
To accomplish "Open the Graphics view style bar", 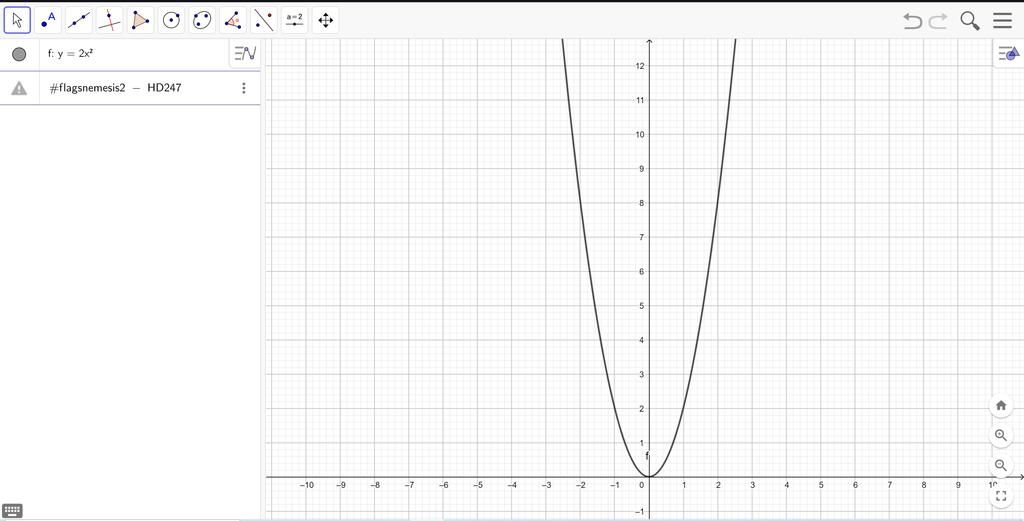I will [x=1008, y=54].
